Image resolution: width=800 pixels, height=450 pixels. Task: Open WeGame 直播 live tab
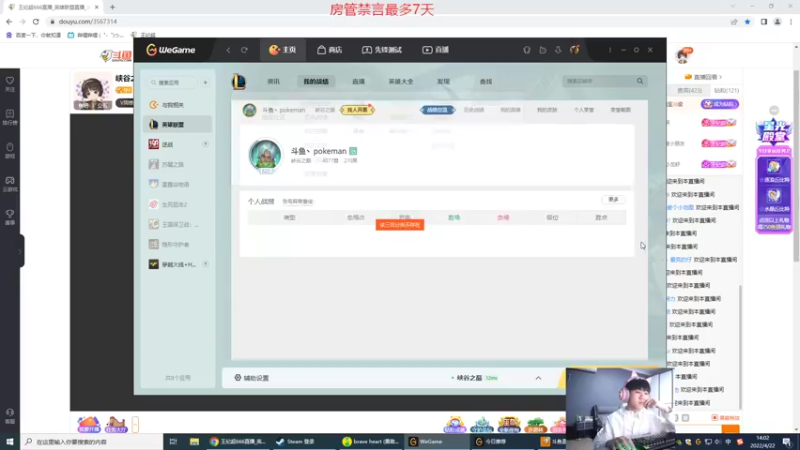coord(435,50)
